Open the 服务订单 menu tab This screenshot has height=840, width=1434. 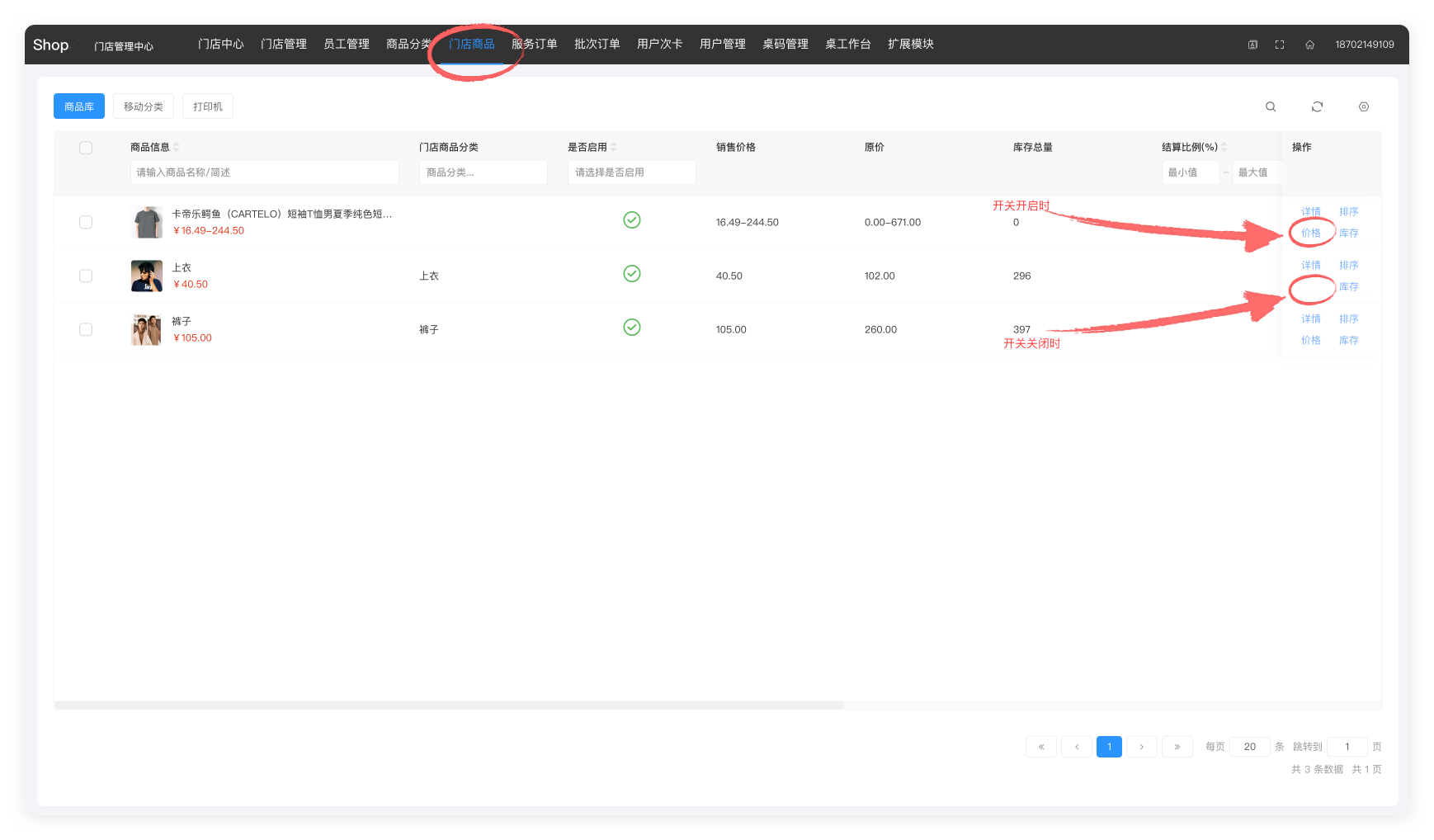click(534, 45)
